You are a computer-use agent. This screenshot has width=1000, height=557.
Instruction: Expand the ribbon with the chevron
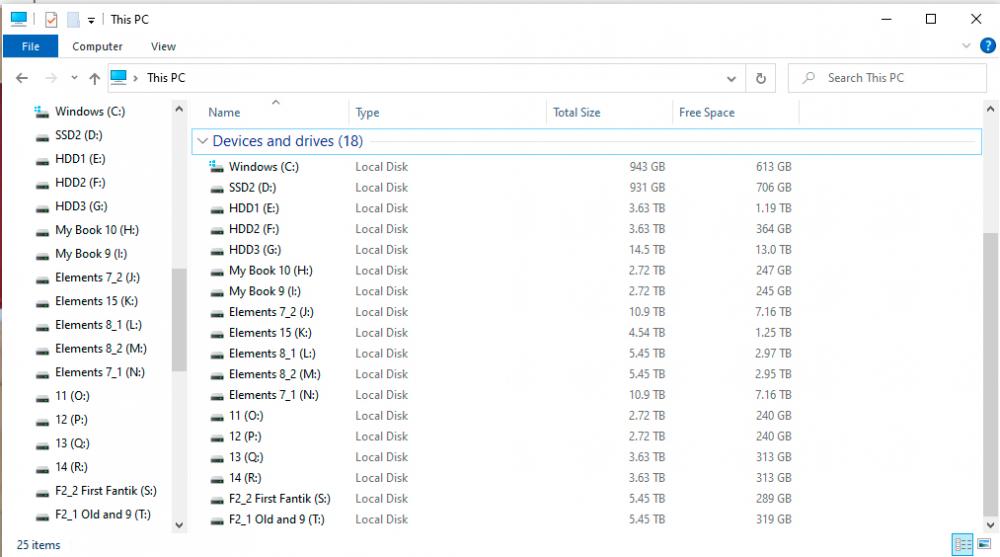(966, 46)
